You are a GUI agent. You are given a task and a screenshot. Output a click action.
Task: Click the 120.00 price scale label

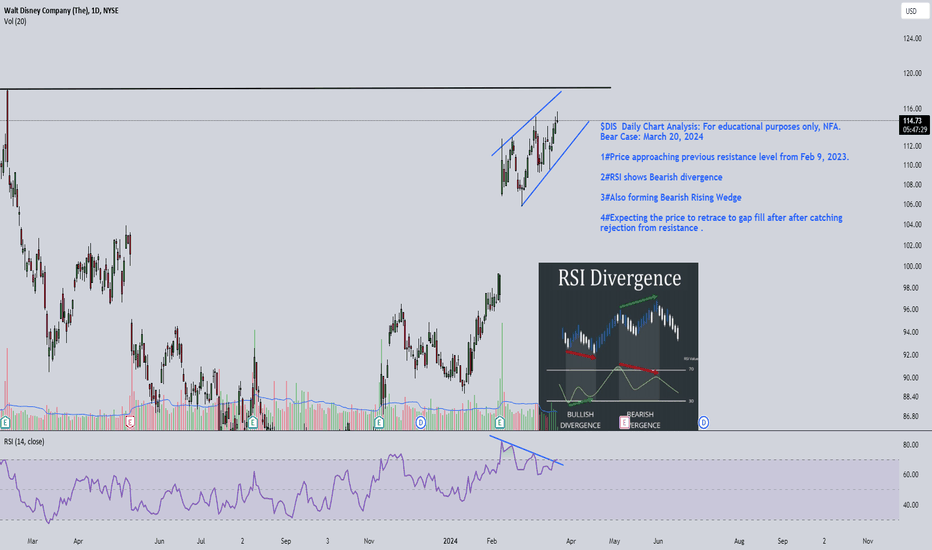coord(912,74)
